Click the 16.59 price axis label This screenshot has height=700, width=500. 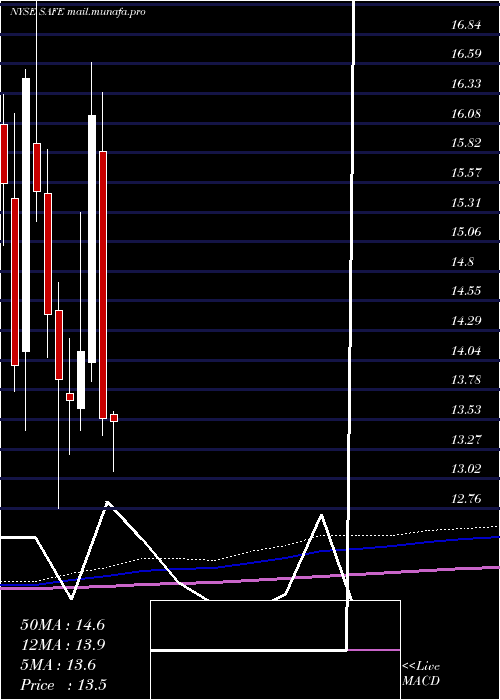pos(466,54)
